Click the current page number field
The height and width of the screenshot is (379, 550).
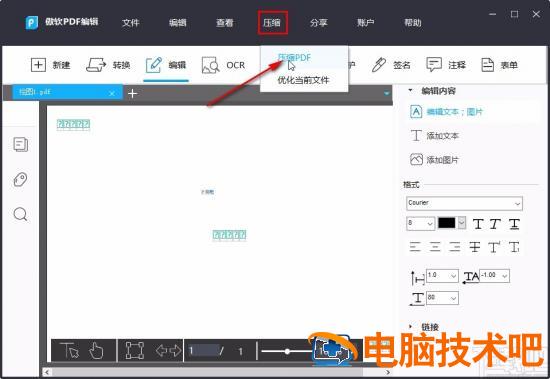(x=203, y=350)
